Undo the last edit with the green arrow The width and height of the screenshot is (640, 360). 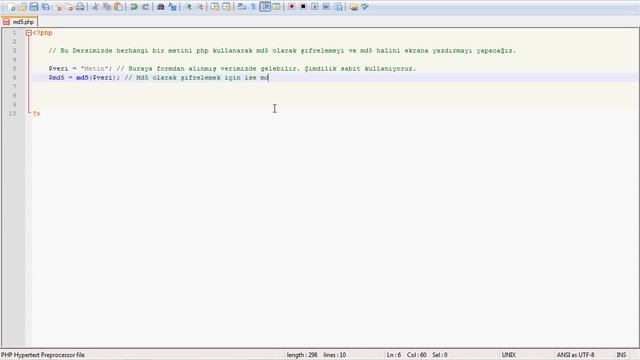[x=133, y=7]
